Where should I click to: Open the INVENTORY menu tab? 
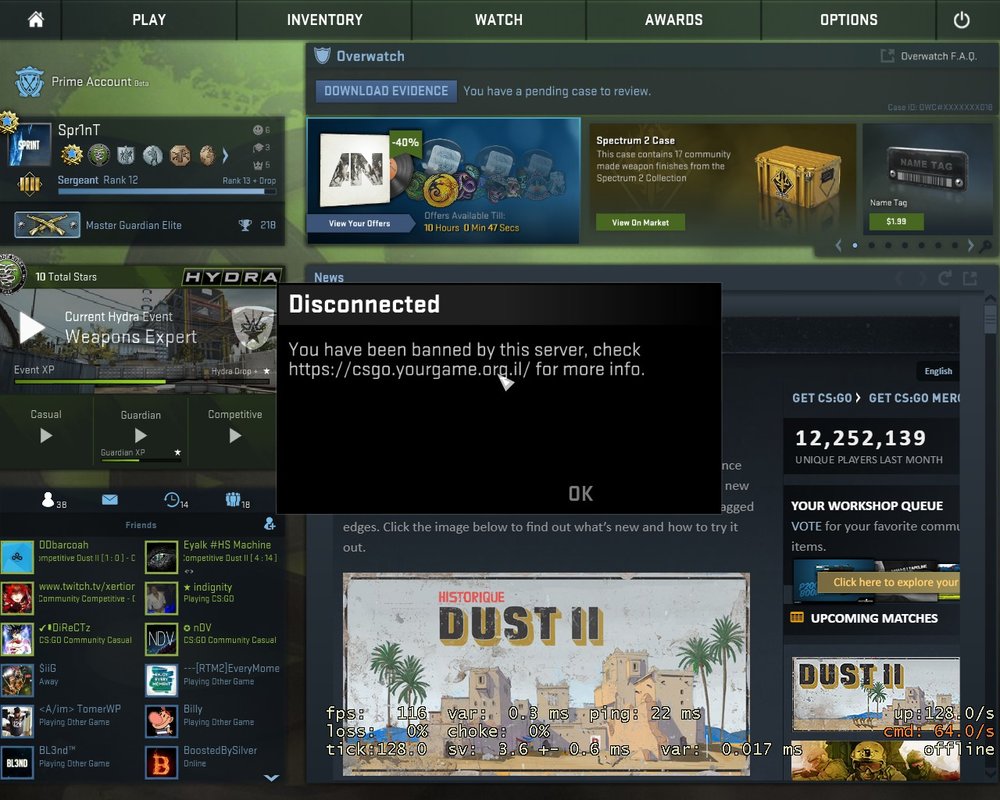[x=324, y=20]
